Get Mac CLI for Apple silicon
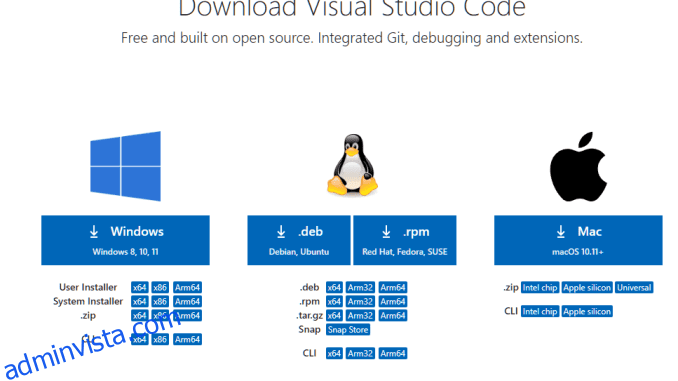 click(x=587, y=311)
